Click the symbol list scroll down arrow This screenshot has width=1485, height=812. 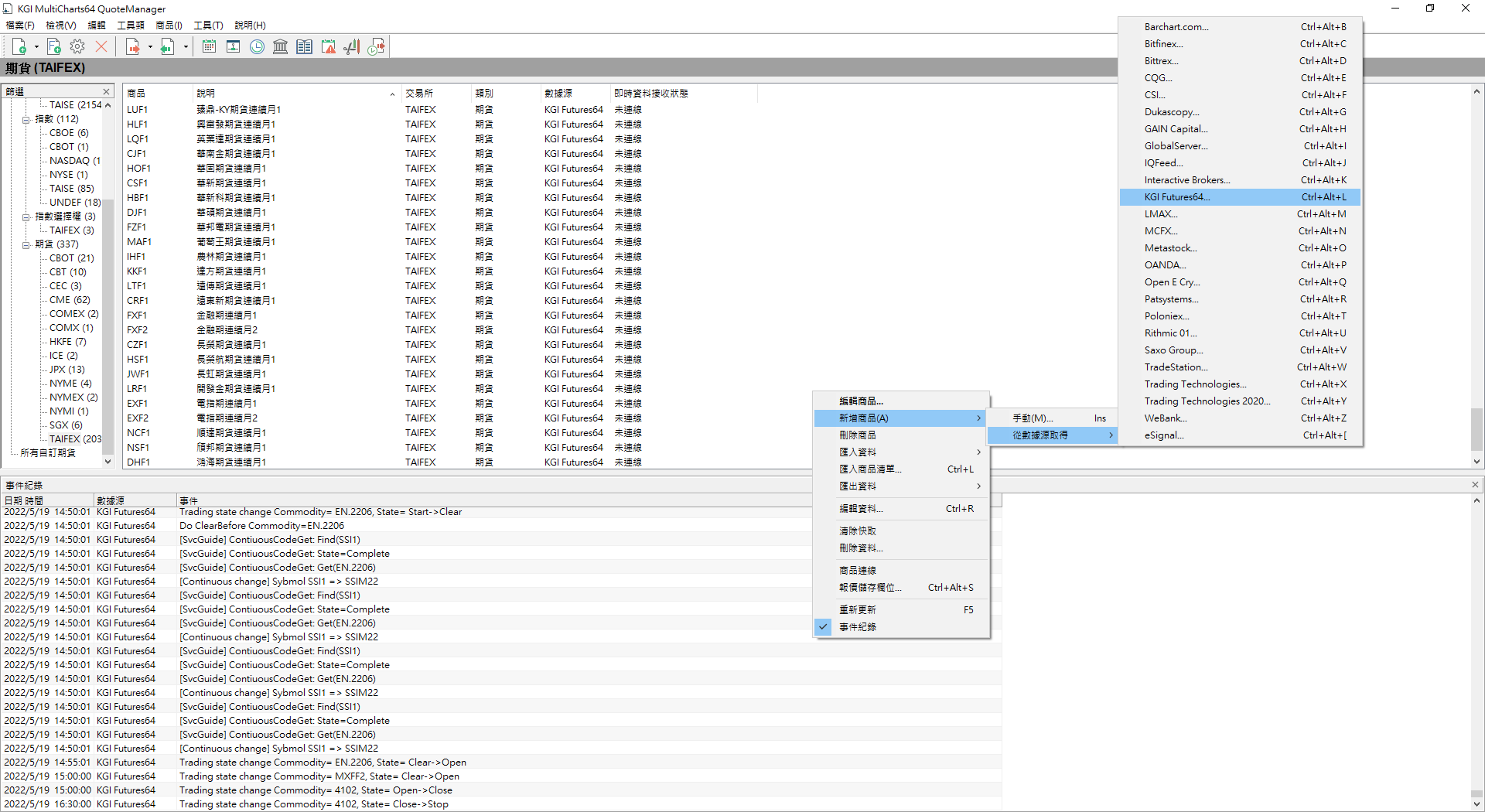(x=1476, y=462)
